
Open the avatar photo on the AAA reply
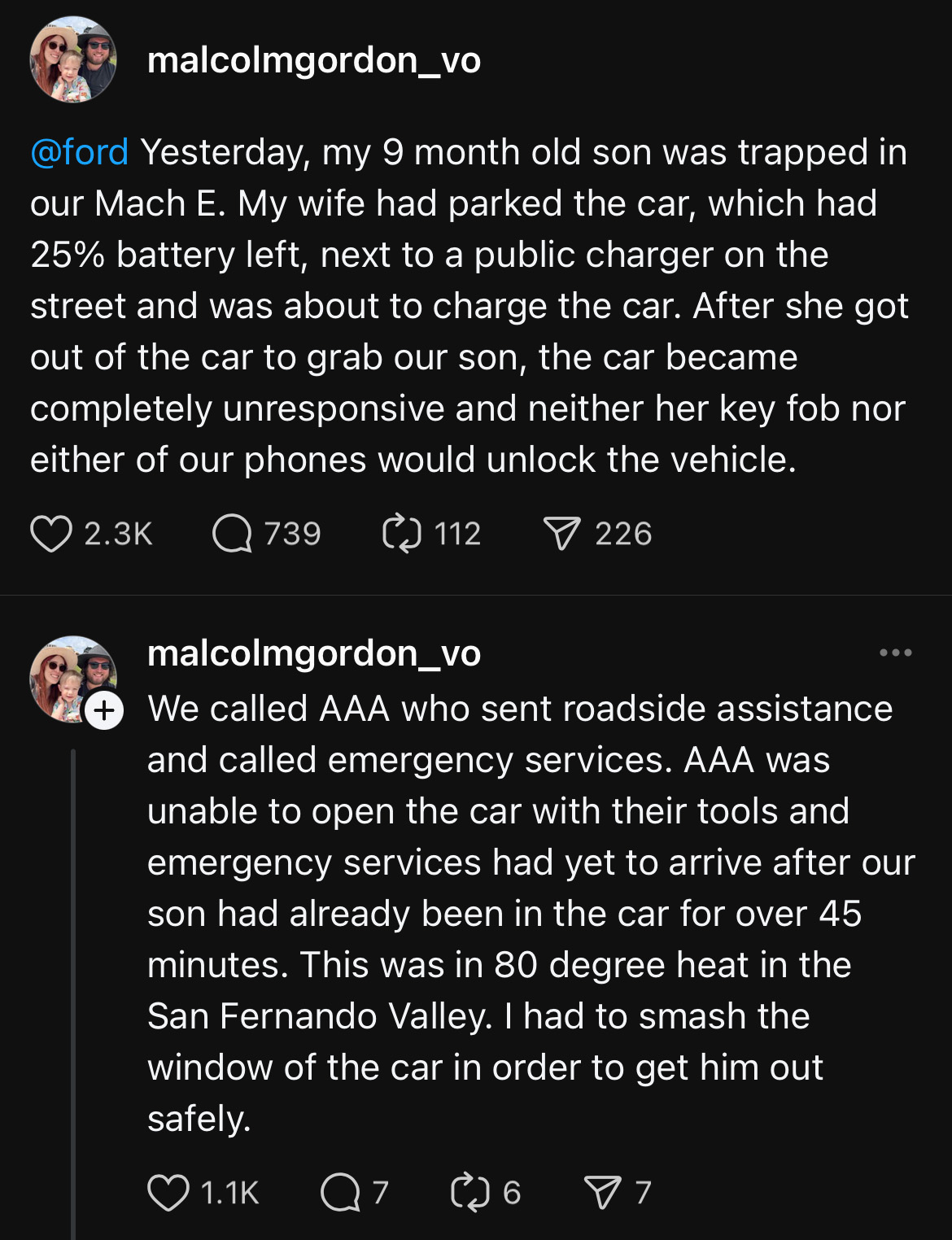pos(73,679)
